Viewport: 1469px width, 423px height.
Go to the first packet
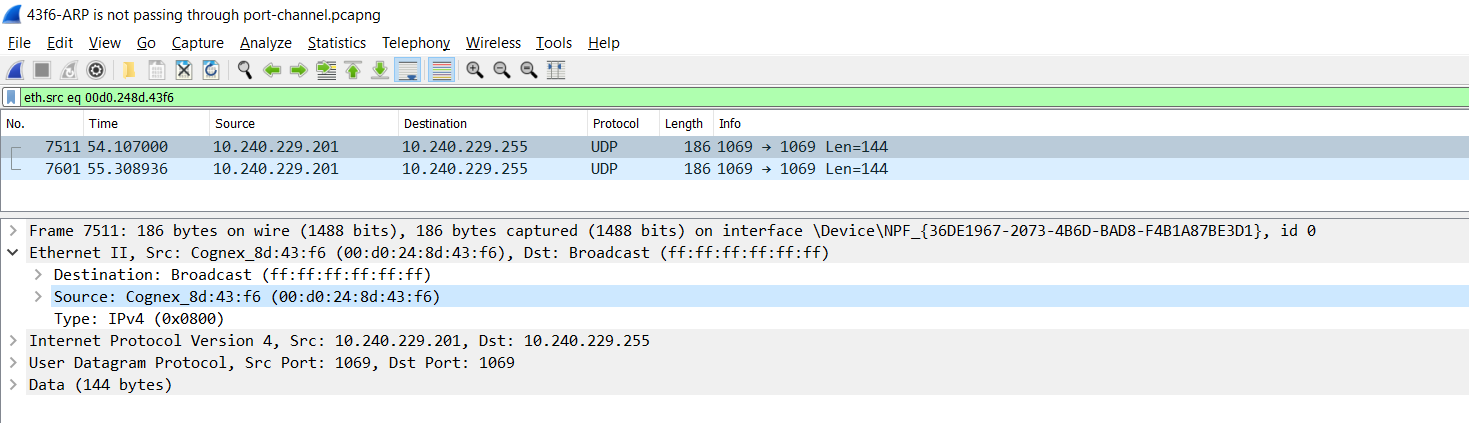coord(353,70)
